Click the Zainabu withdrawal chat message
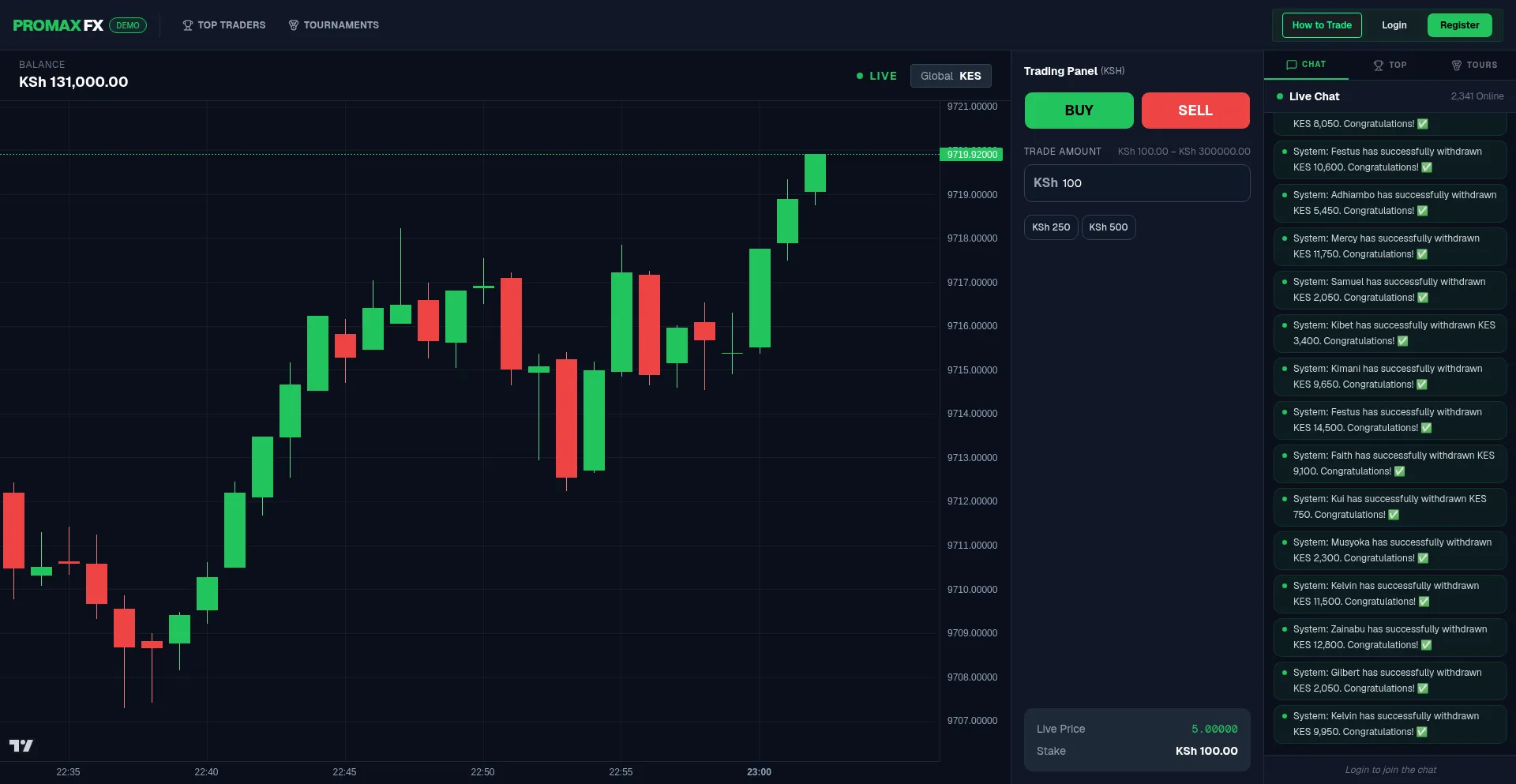The width and height of the screenshot is (1516, 784). click(1390, 637)
